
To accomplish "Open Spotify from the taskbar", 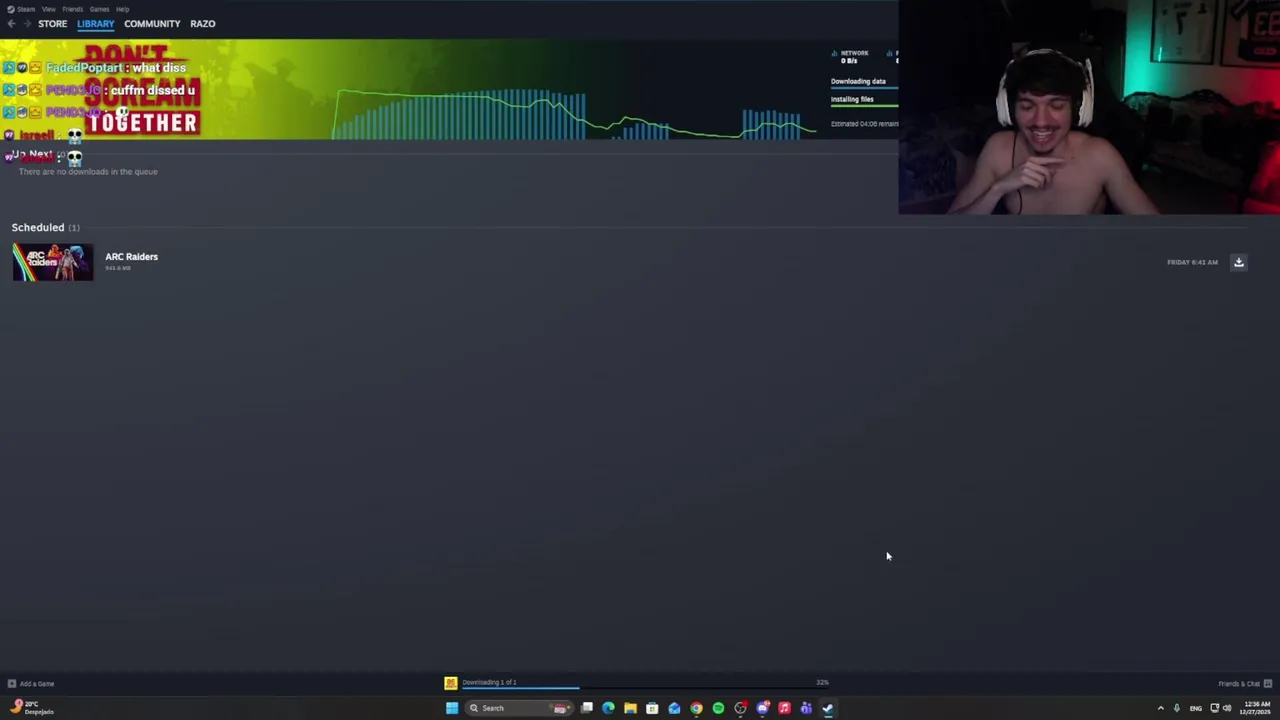I will 718,708.
